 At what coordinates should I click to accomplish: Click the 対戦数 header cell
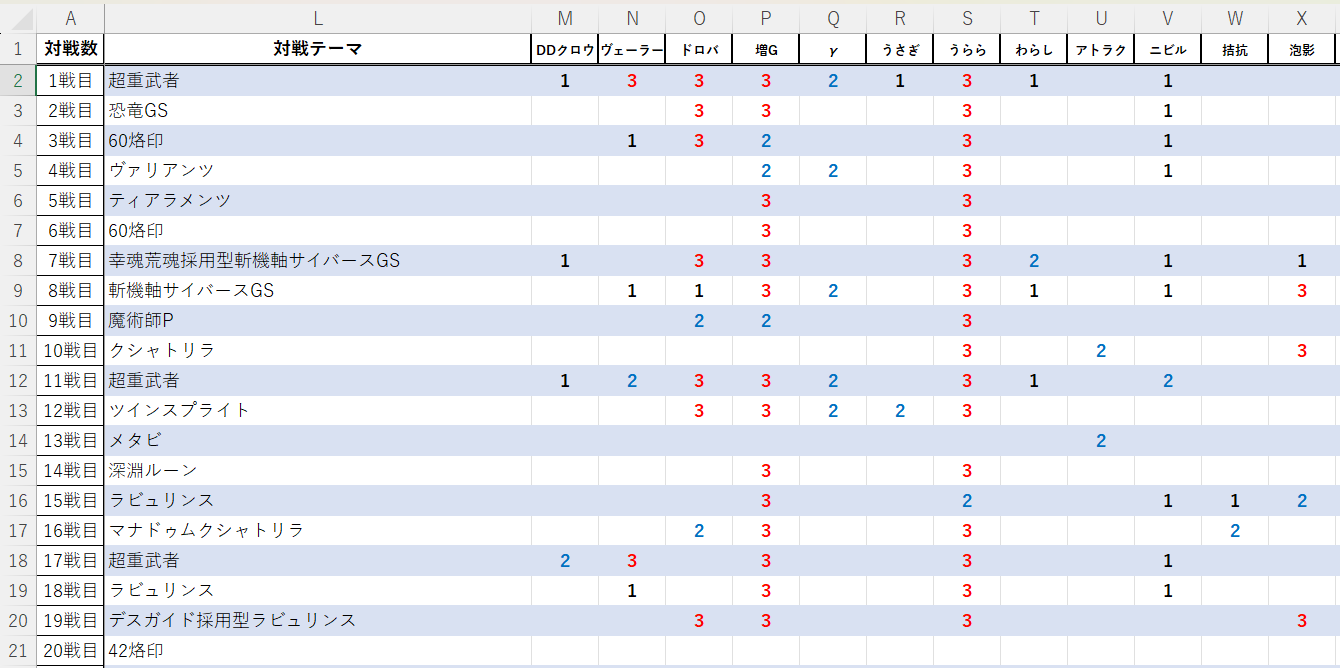[70, 49]
